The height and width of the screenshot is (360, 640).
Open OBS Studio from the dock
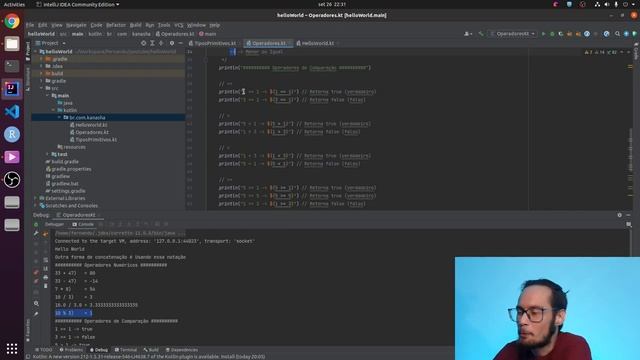(12, 180)
